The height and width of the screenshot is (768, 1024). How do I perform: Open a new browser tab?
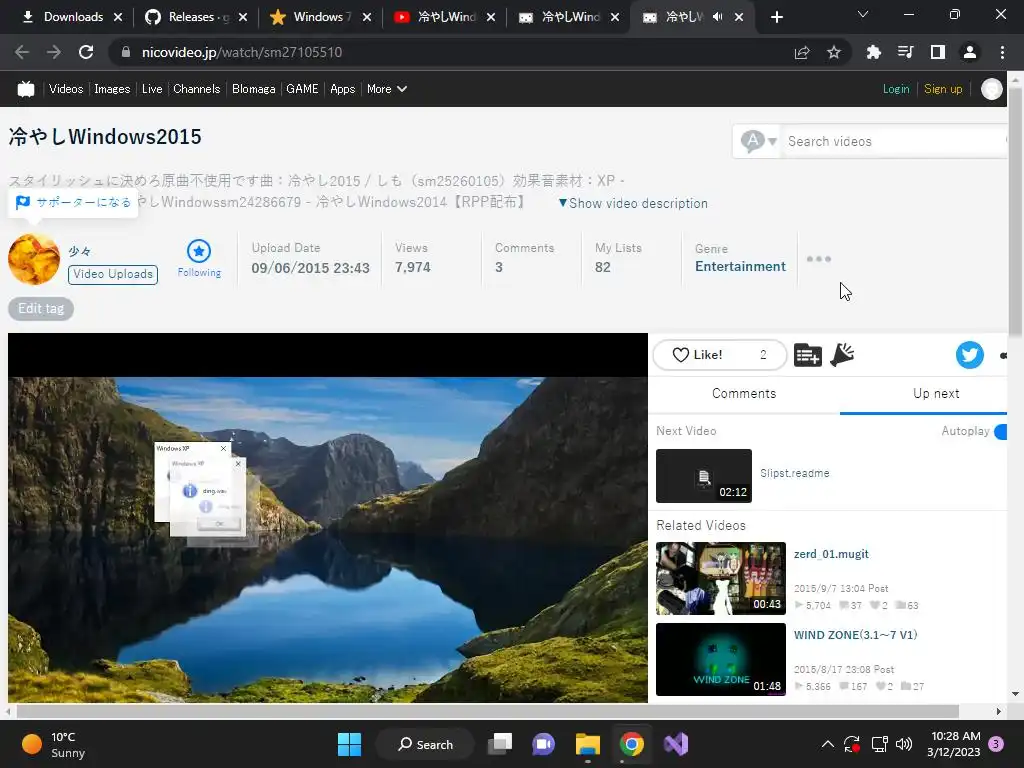(x=776, y=17)
